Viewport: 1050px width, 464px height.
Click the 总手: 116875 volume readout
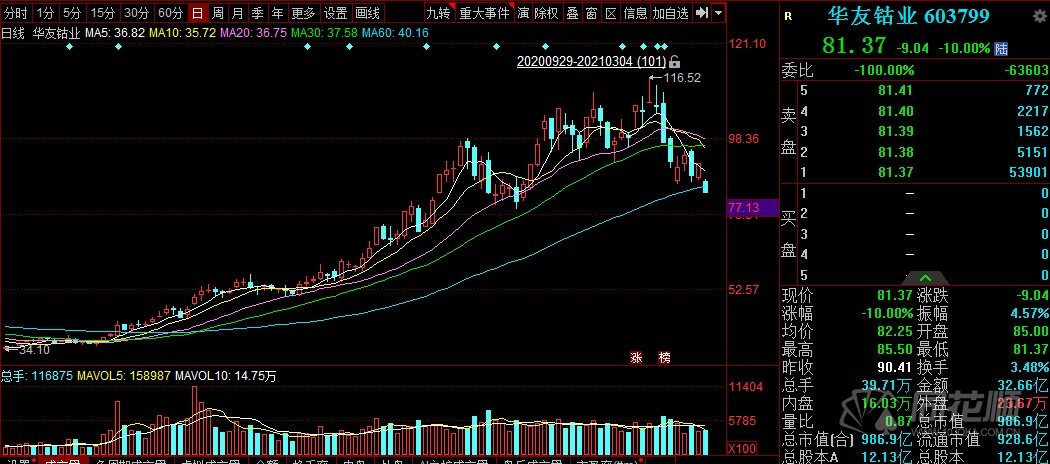click(38, 376)
